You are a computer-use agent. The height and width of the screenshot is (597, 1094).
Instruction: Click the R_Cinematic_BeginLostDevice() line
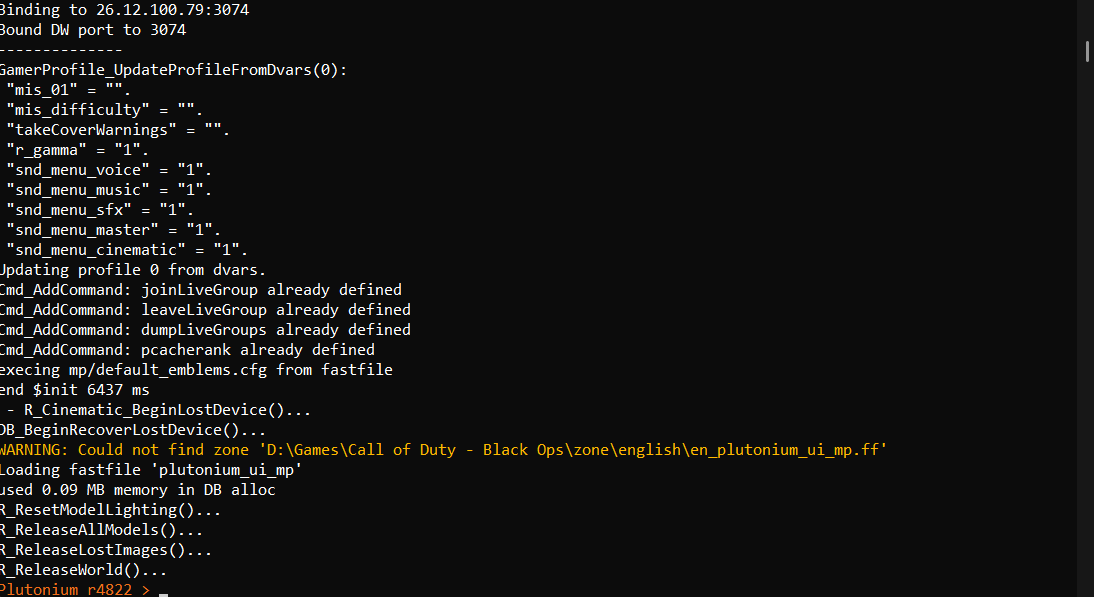(x=156, y=410)
